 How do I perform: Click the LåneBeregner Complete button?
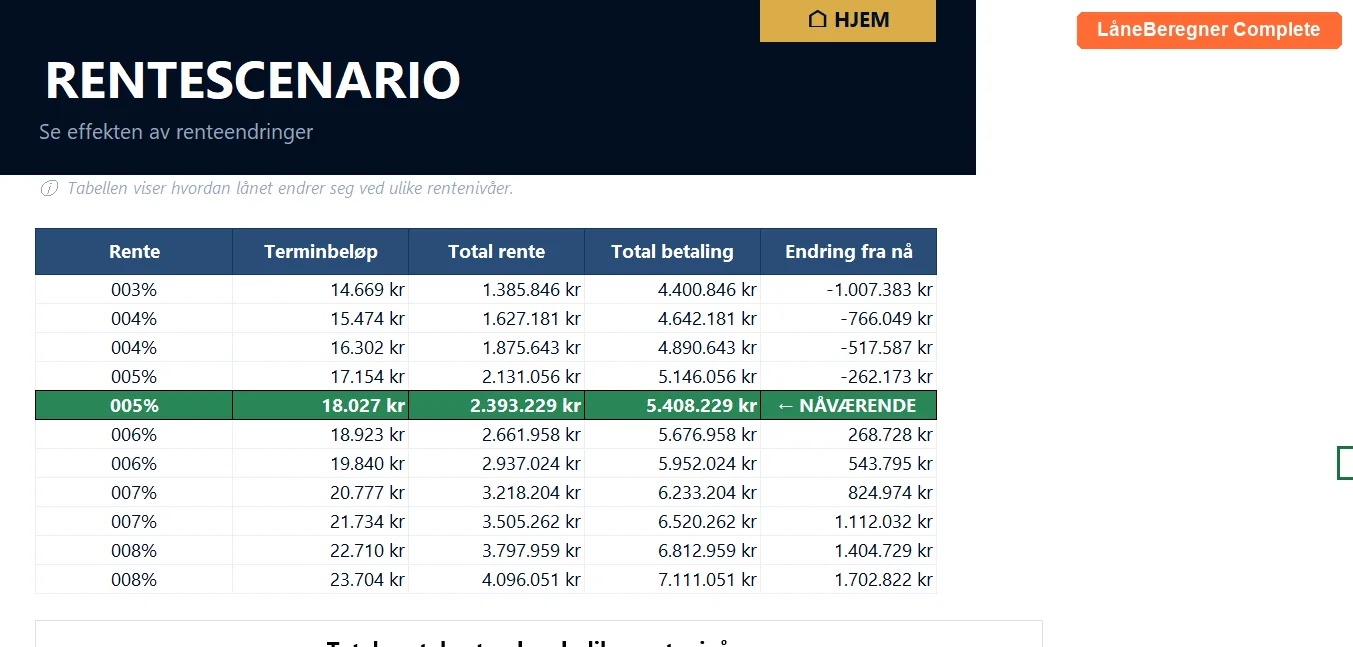click(1209, 30)
